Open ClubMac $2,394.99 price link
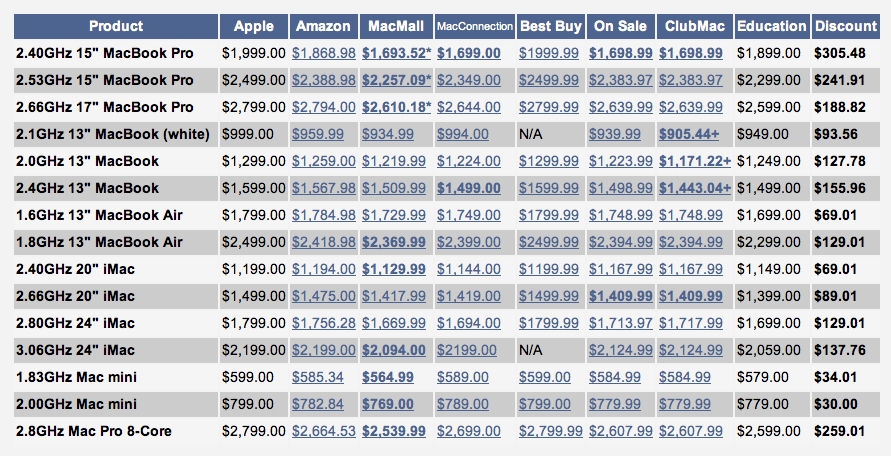The height and width of the screenshot is (456, 891). click(x=691, y=242)
